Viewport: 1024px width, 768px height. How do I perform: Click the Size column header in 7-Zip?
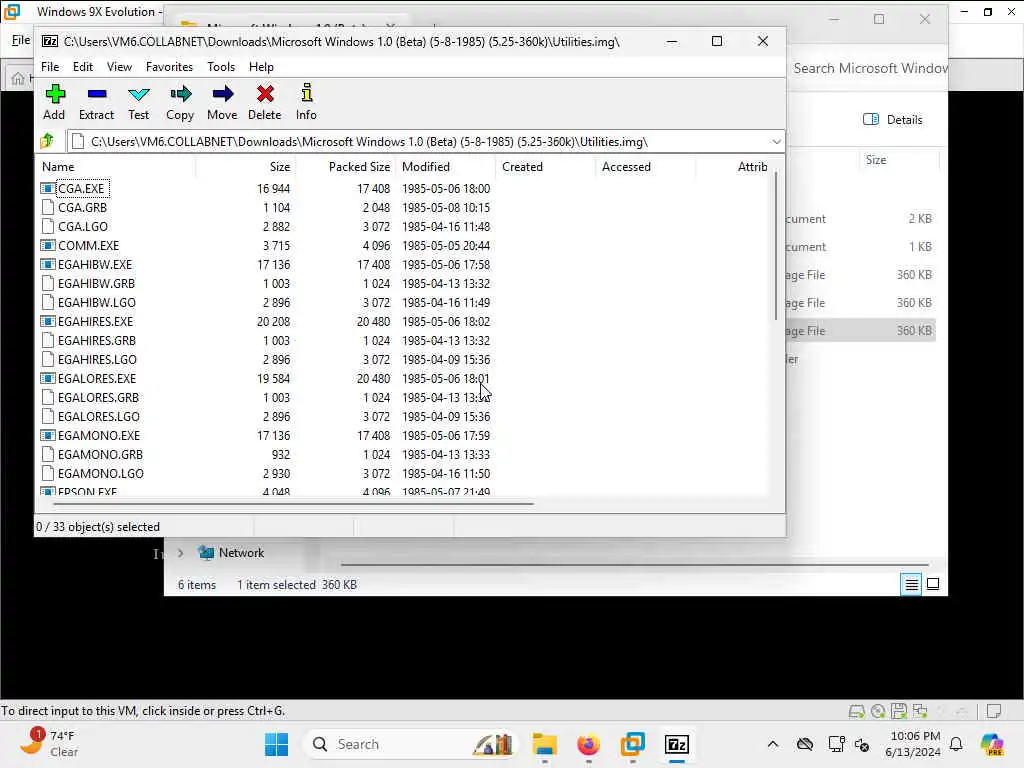(246, 167)
